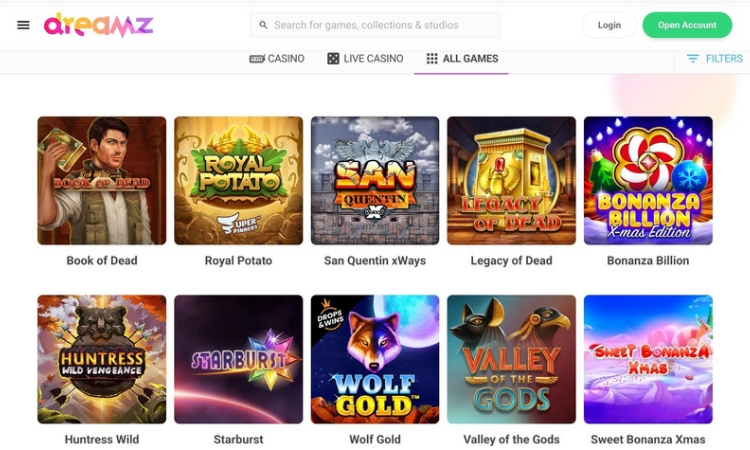The image size is (750, 450).
Task: Switch to the Live Casino tab
Action: point(373,59)
